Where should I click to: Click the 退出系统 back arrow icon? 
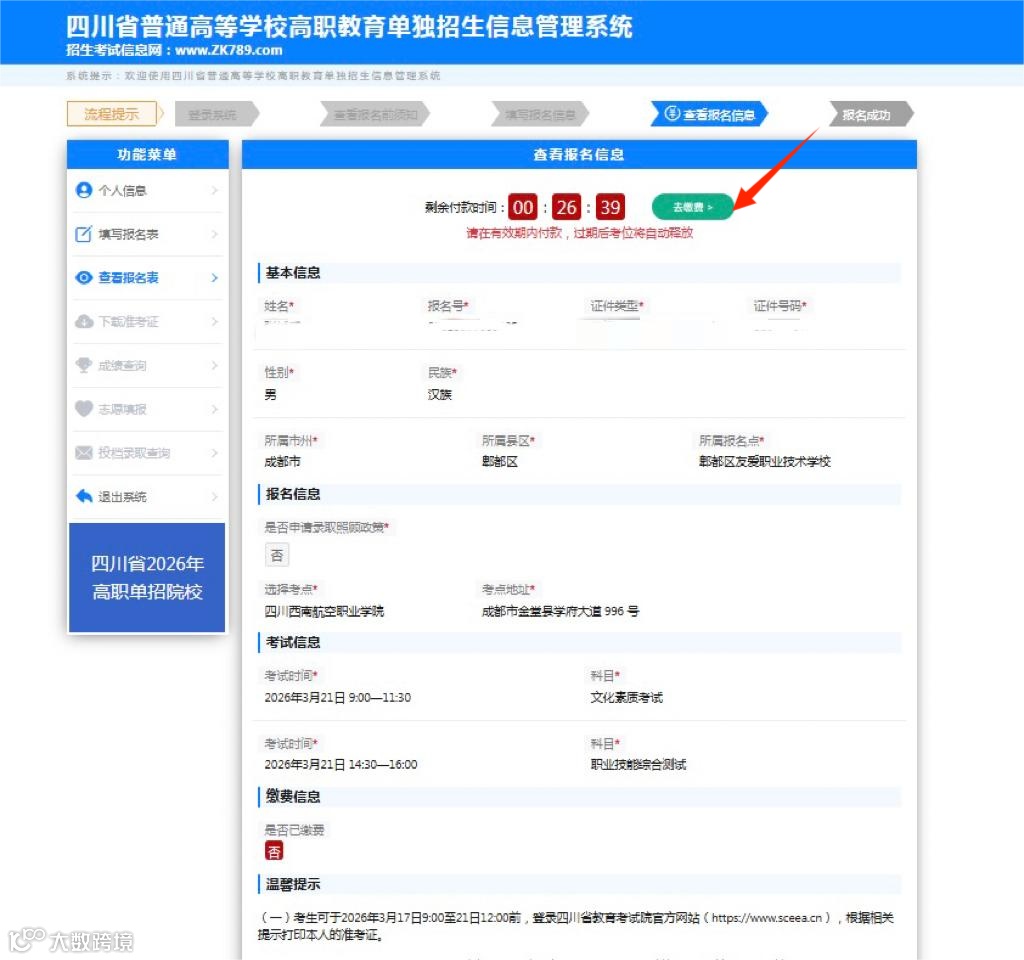pyautogui.click(x=84, y=496)
